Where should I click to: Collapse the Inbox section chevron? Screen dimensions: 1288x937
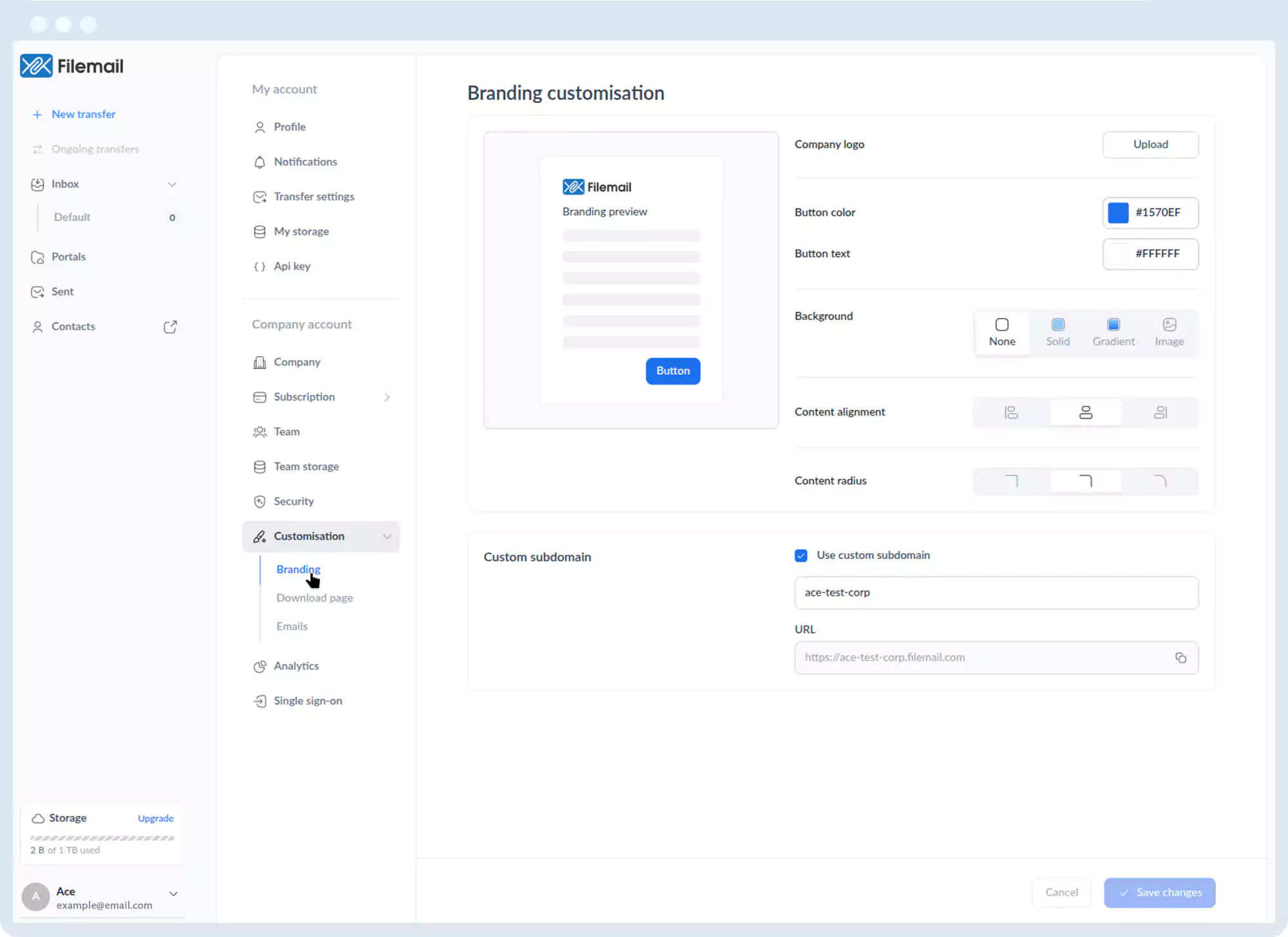(x=172, y=184)
